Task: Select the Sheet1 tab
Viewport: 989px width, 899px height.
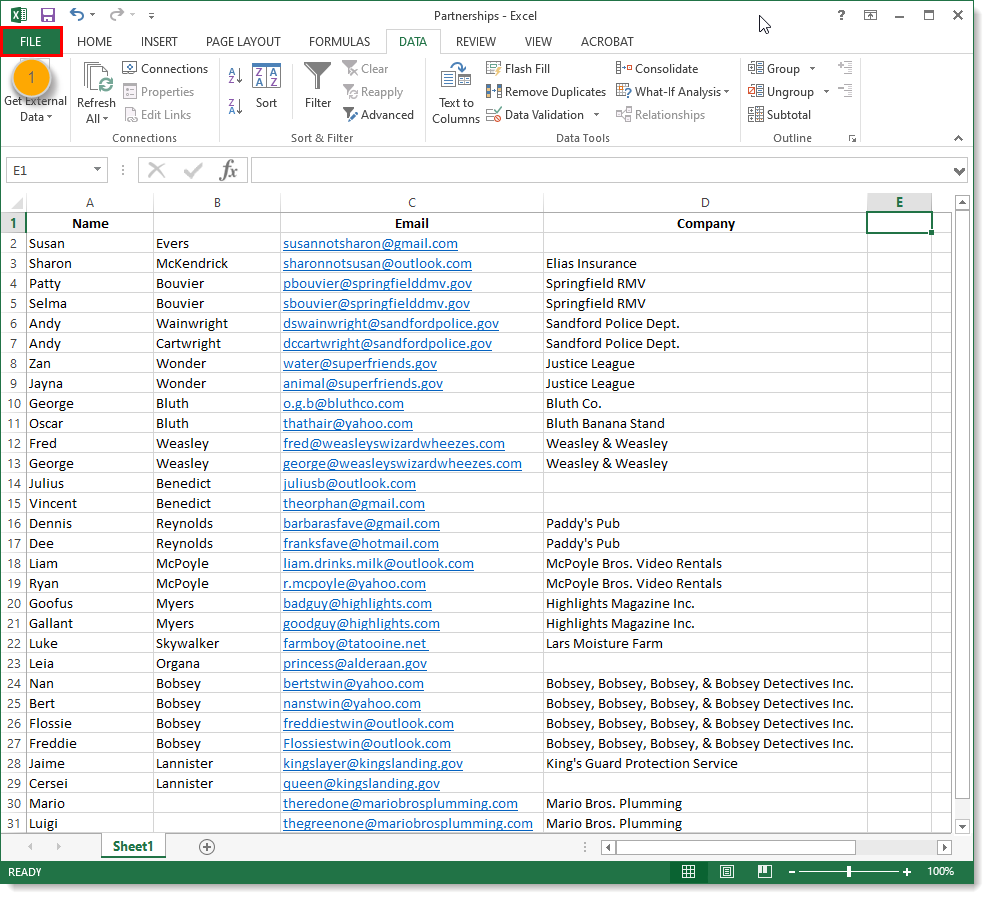Action: pos(133,845)
